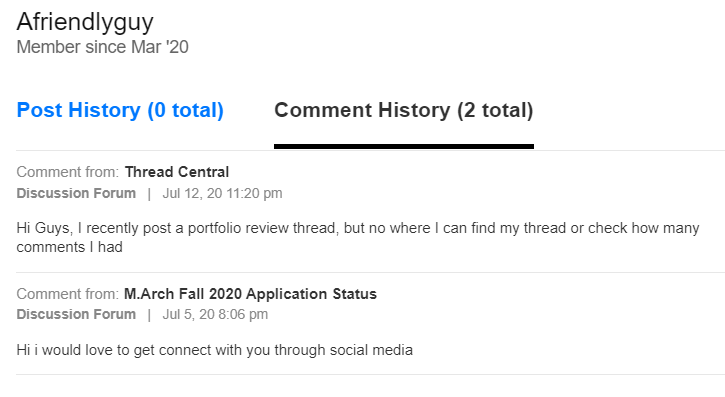This screenshot has height=397, width=725.
Task: Open the Thread Central thread link
Action: [x=177, y=172]
